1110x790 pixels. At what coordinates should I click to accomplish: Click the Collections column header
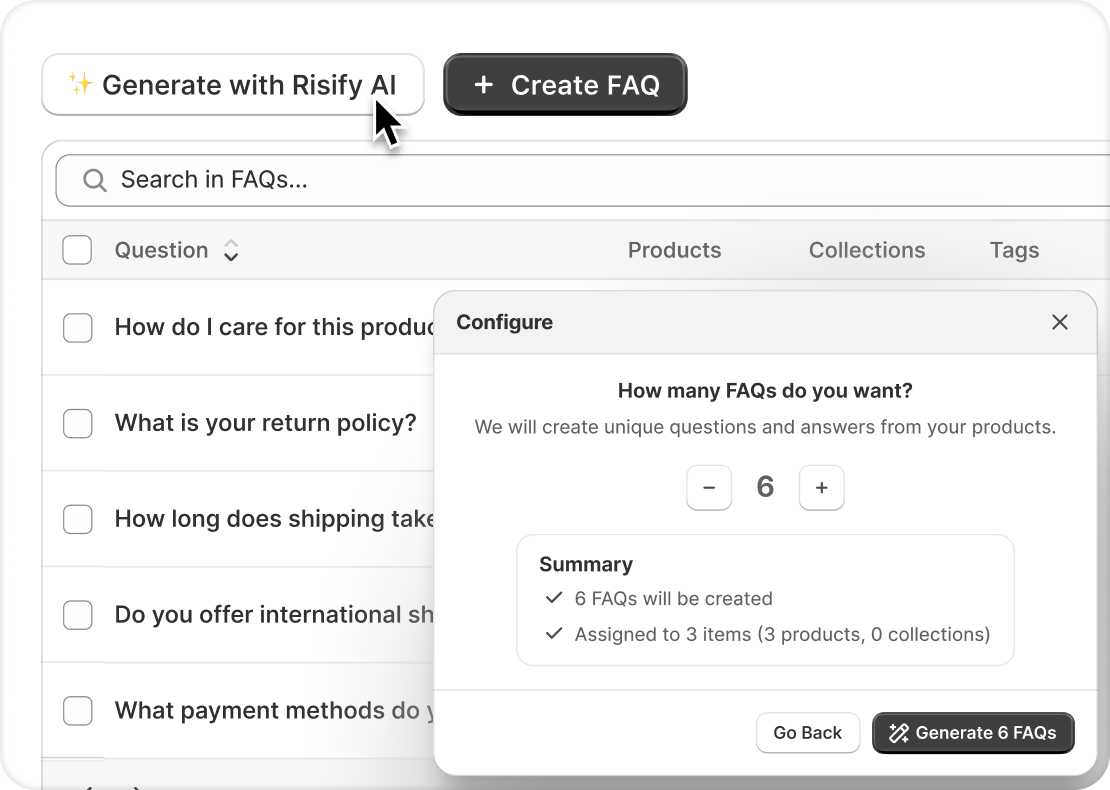coord(866,250)
